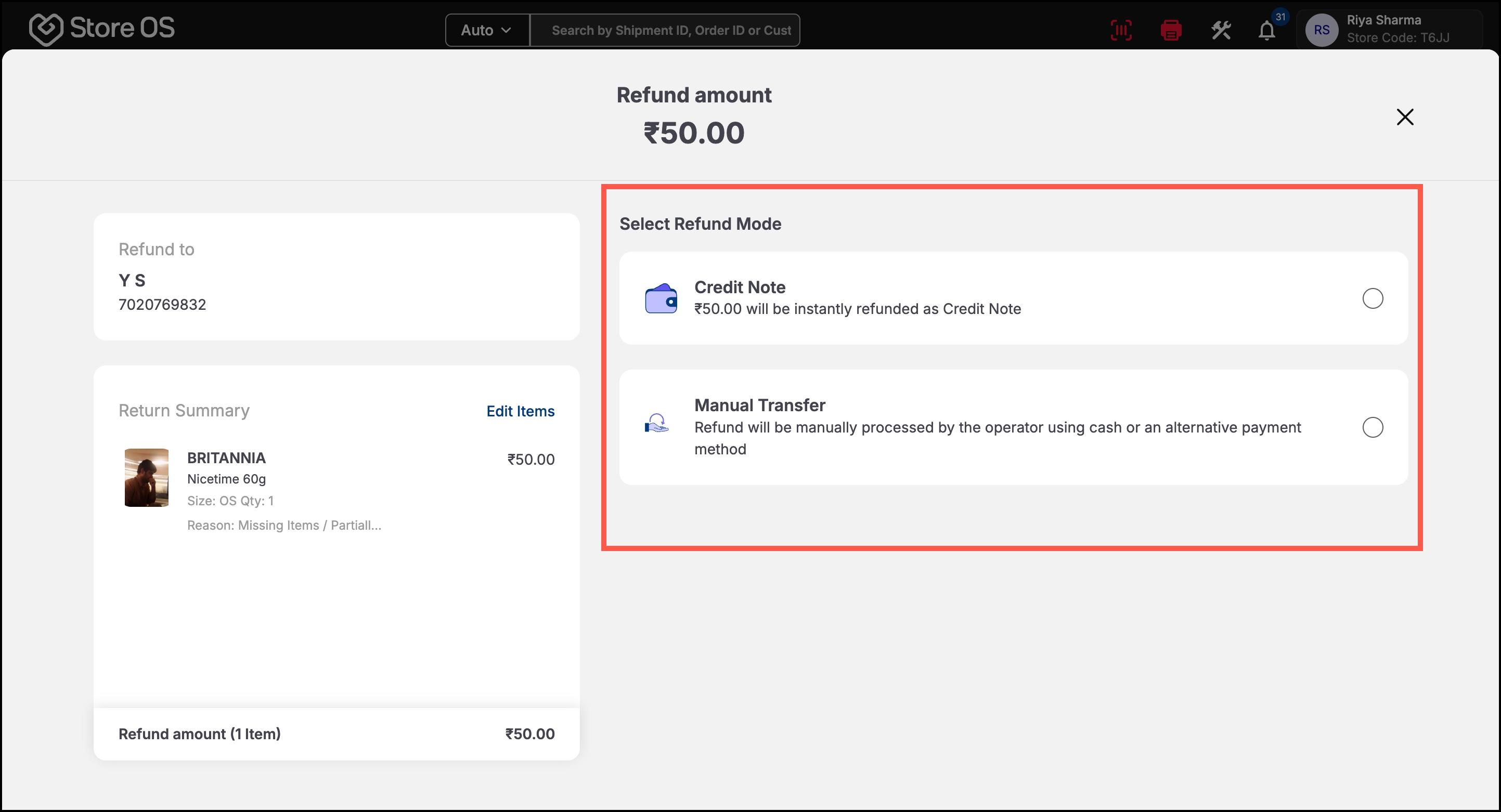The width and height of the screenshot is (1501, 812).
Task: Close the Refund amount dialog
Action: (x=1405, y=117)
